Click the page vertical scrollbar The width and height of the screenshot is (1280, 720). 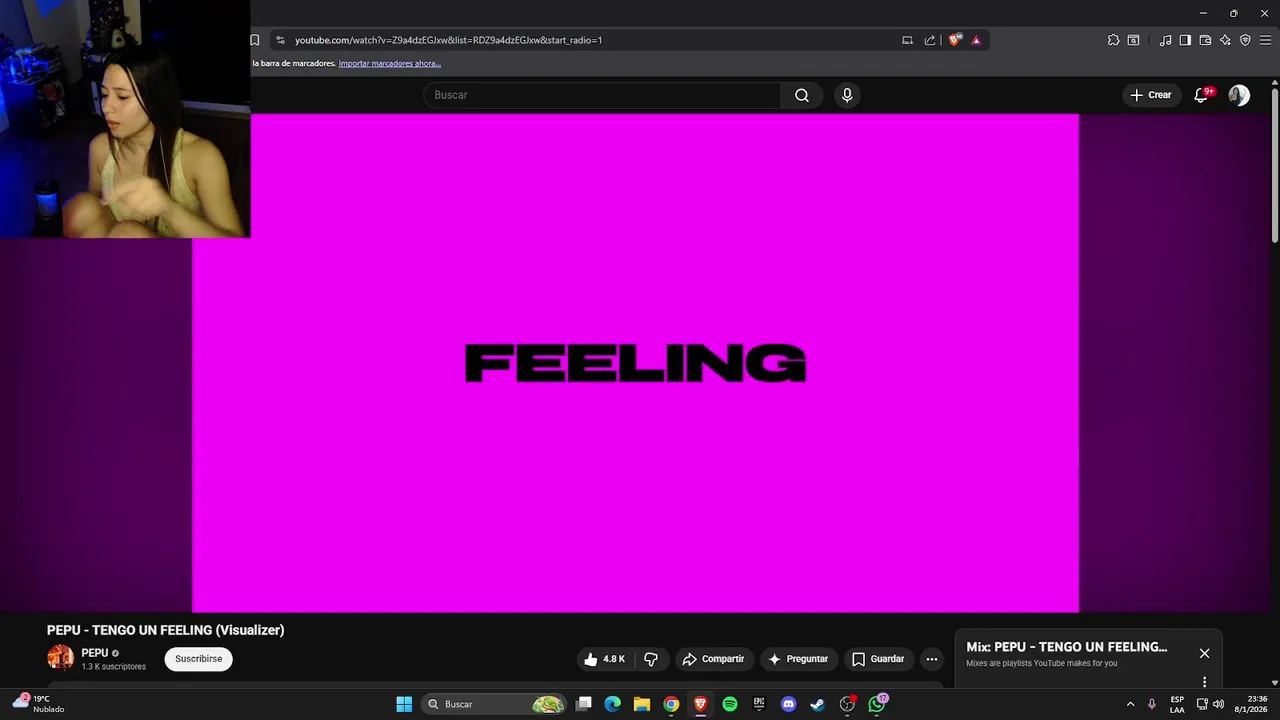[x=1275, y=165]
